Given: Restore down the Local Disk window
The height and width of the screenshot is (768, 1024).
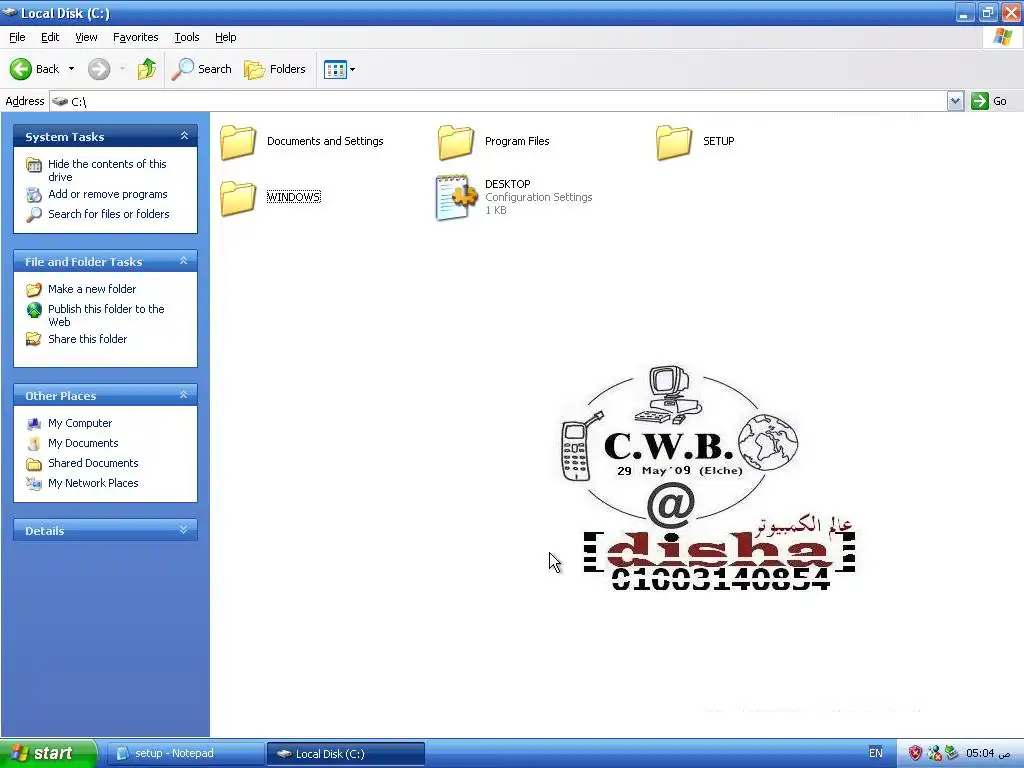Looking at the screenshot, I should pos(987,12).
